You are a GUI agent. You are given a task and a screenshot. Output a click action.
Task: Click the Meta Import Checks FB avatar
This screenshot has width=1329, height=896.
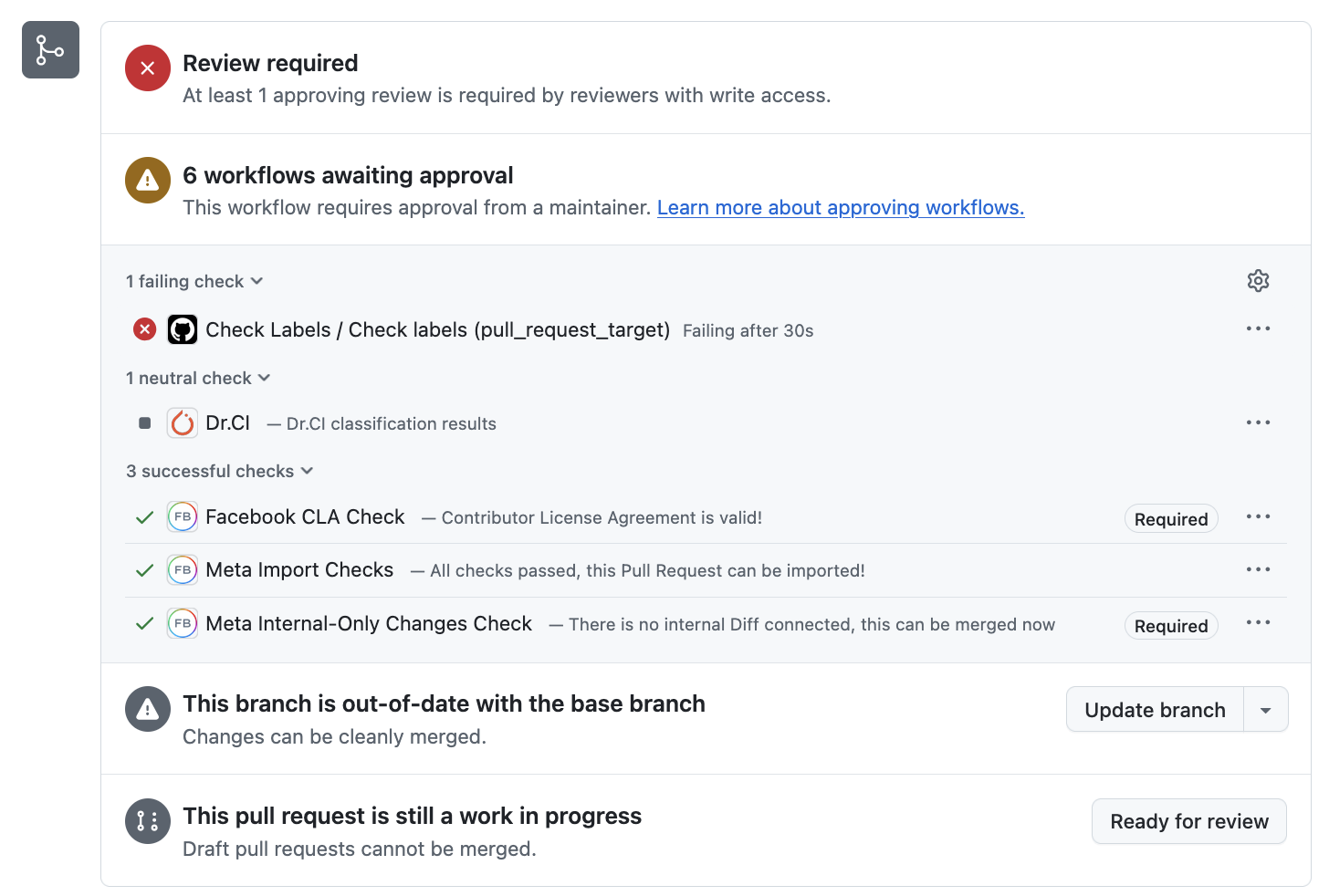(x=183, y=570)
